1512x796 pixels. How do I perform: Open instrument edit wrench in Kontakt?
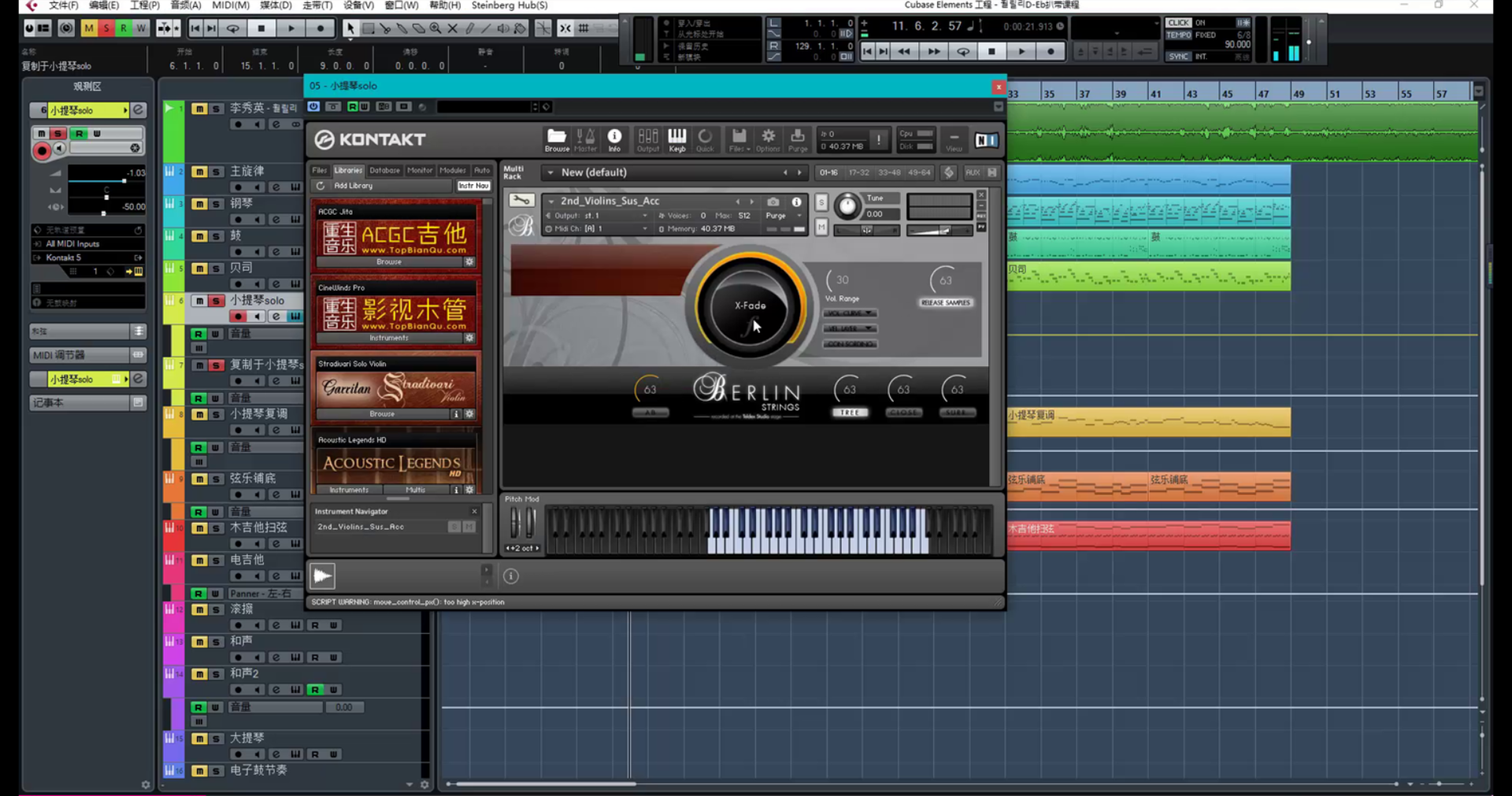521,201
